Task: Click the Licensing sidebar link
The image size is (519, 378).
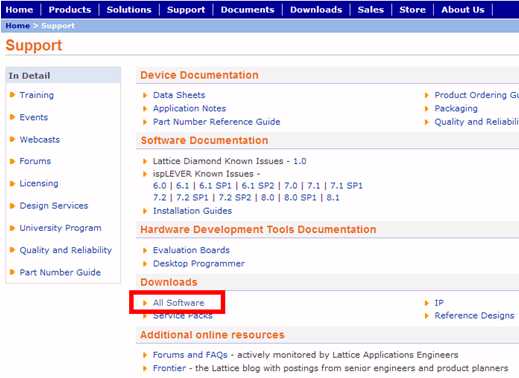Action: [39, 183]
